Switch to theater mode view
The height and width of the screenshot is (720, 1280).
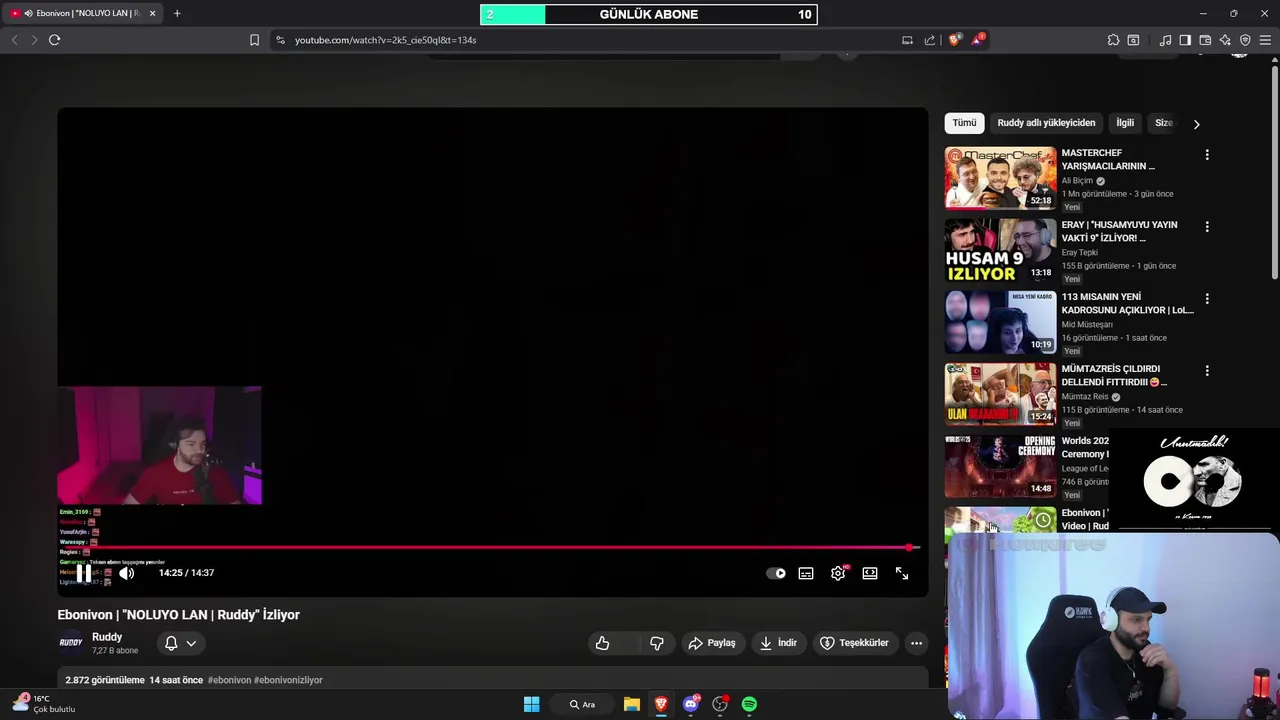pos(870,573)
